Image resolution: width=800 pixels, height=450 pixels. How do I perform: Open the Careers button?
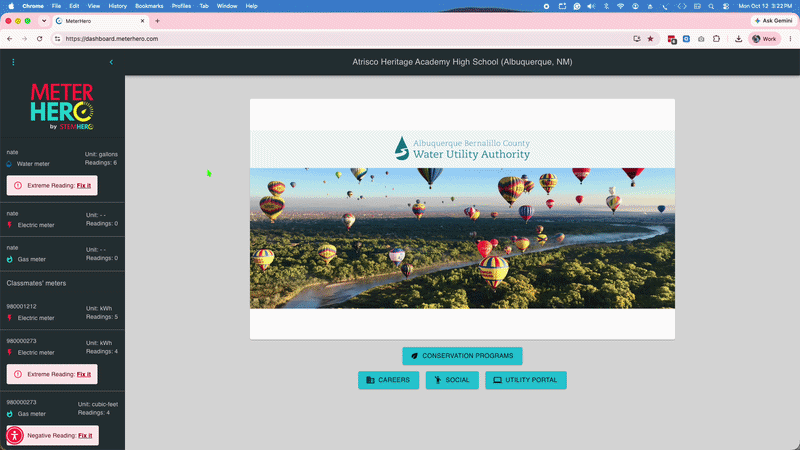coord(388,380)
